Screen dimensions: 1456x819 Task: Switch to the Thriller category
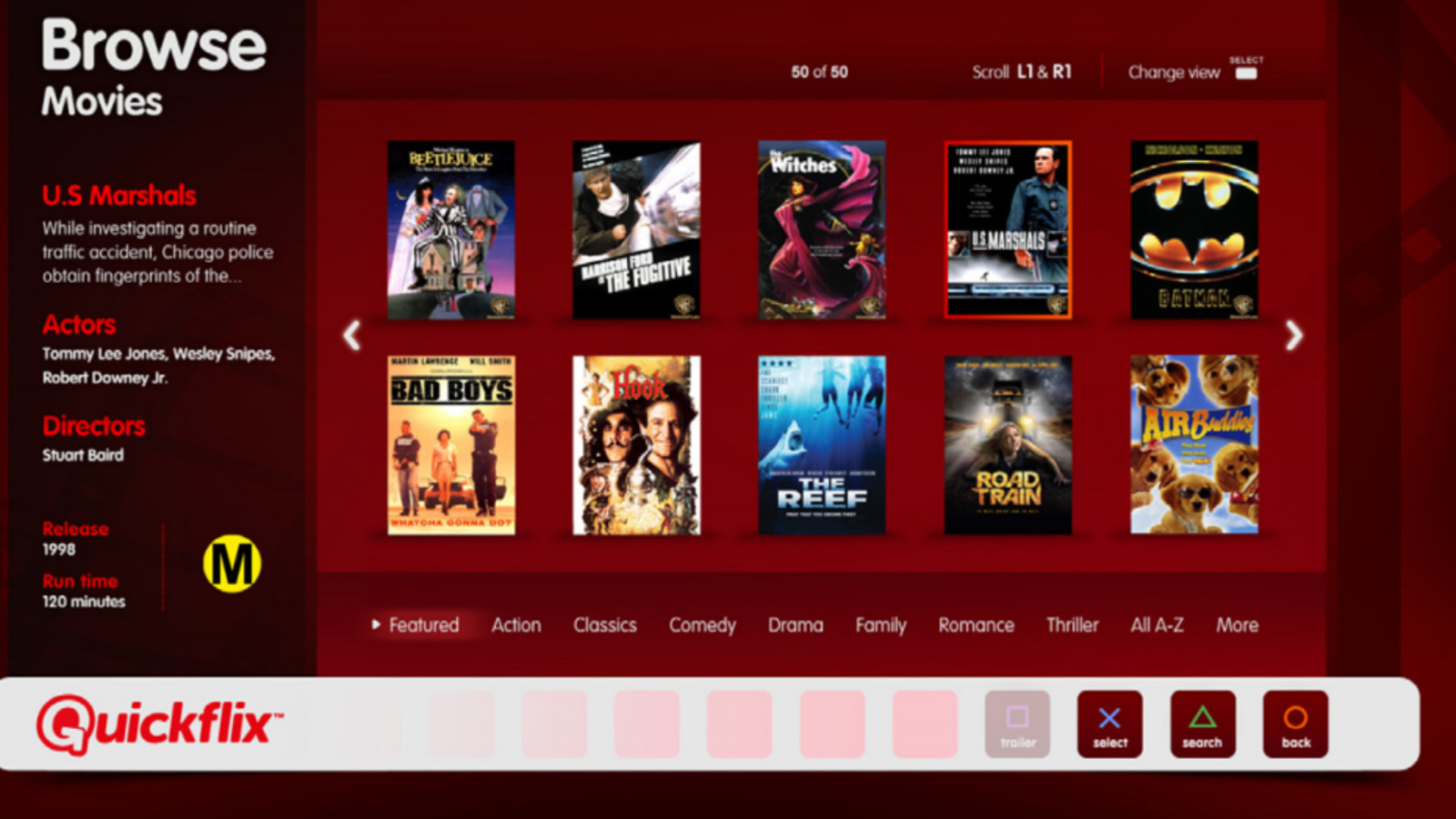[x=1072, y=625]
